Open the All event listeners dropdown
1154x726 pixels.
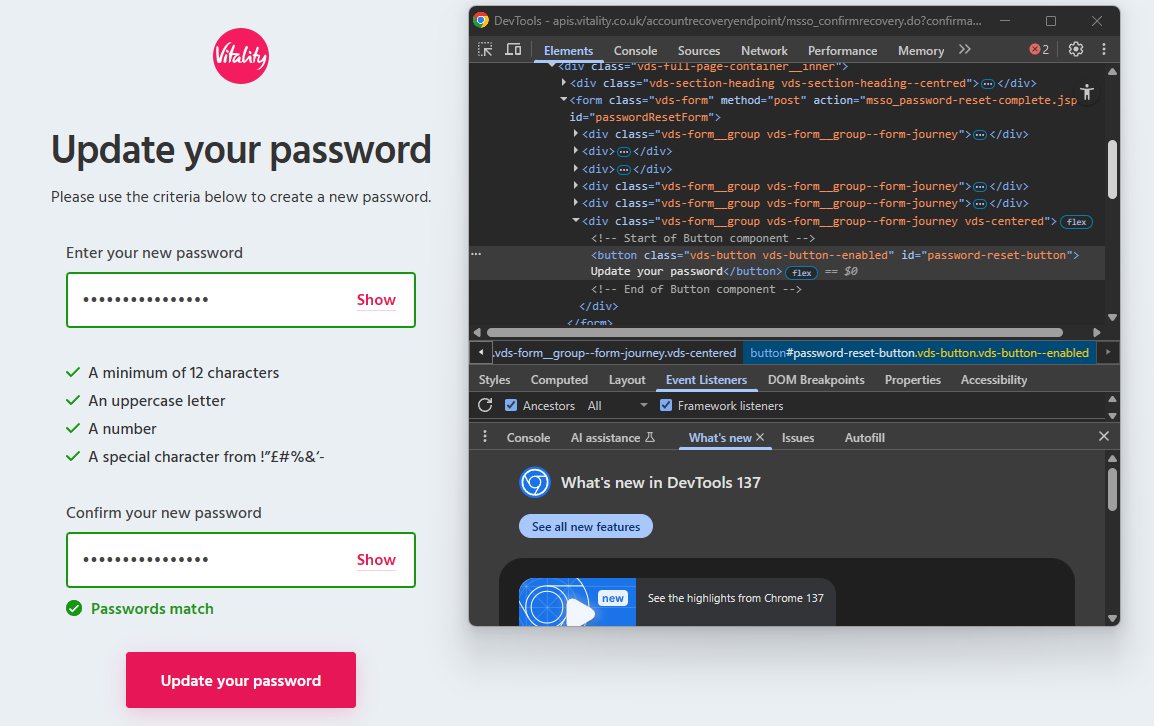[x=617, y=406]
